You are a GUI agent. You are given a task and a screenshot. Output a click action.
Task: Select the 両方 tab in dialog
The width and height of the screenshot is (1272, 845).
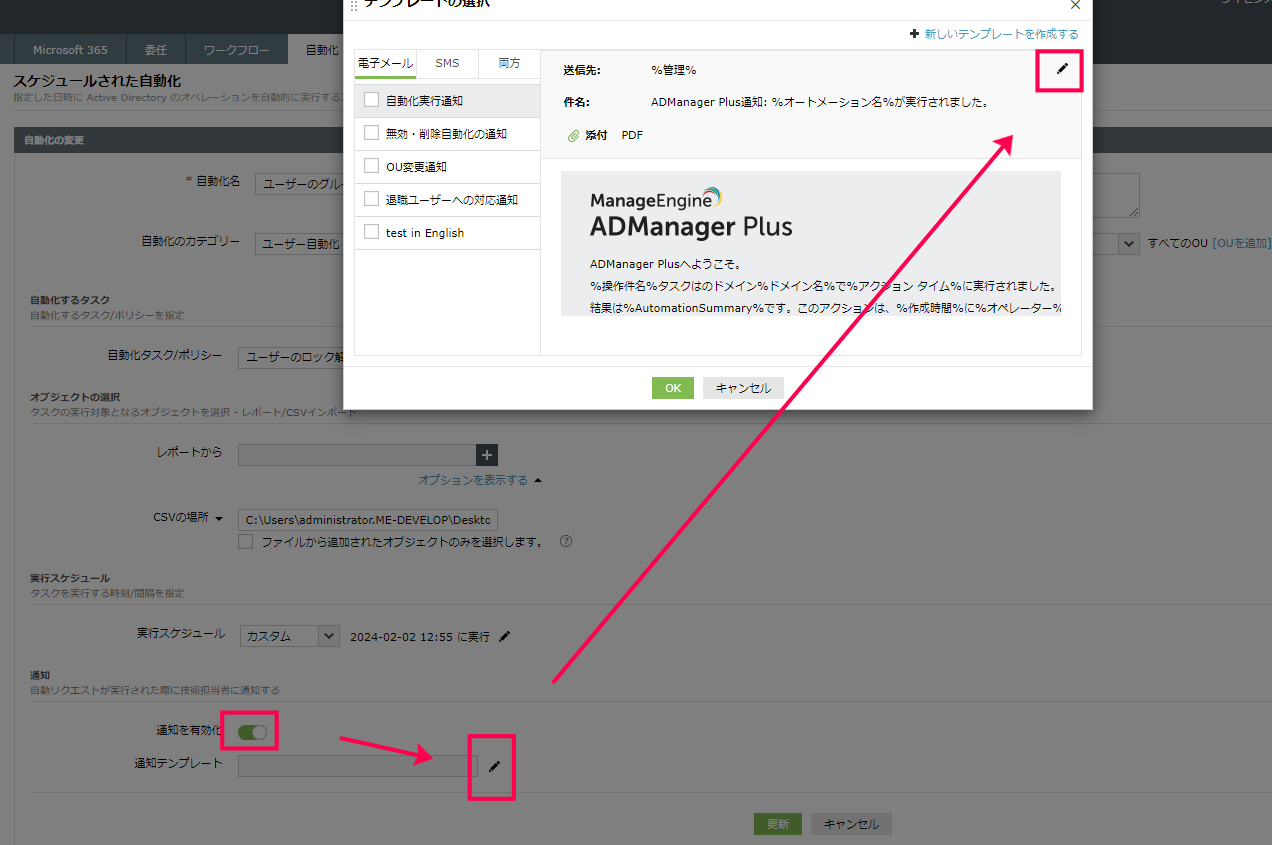pyautogui.click(x=509, y=63)
